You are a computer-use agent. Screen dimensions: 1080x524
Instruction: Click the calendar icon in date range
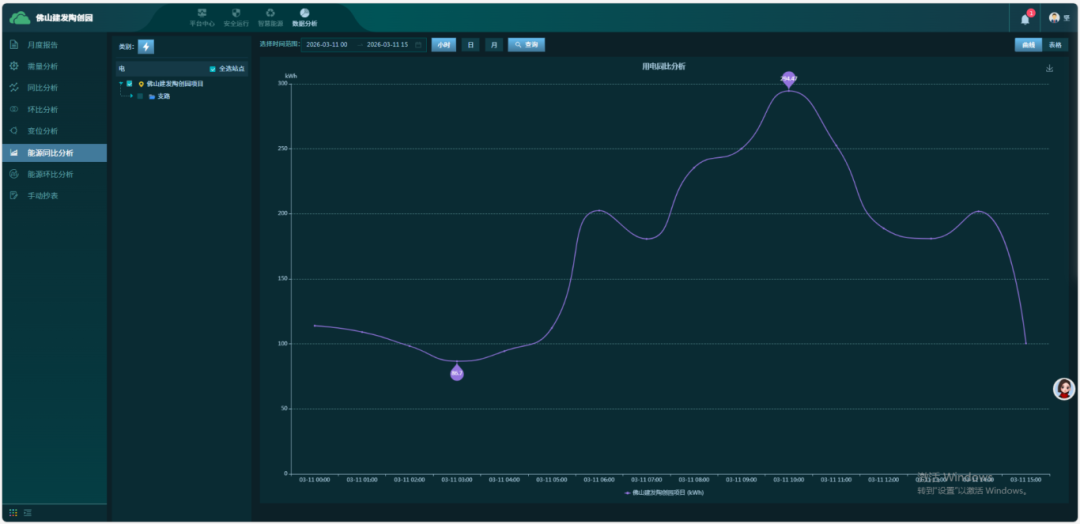418,45
